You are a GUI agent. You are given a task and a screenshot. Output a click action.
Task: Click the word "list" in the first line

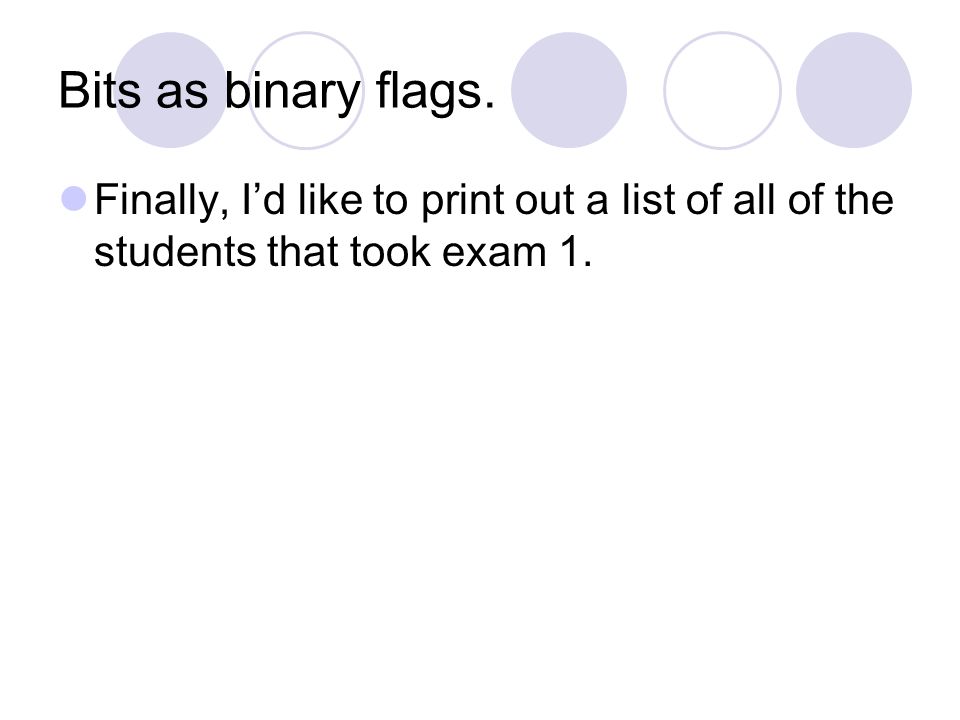649,200
